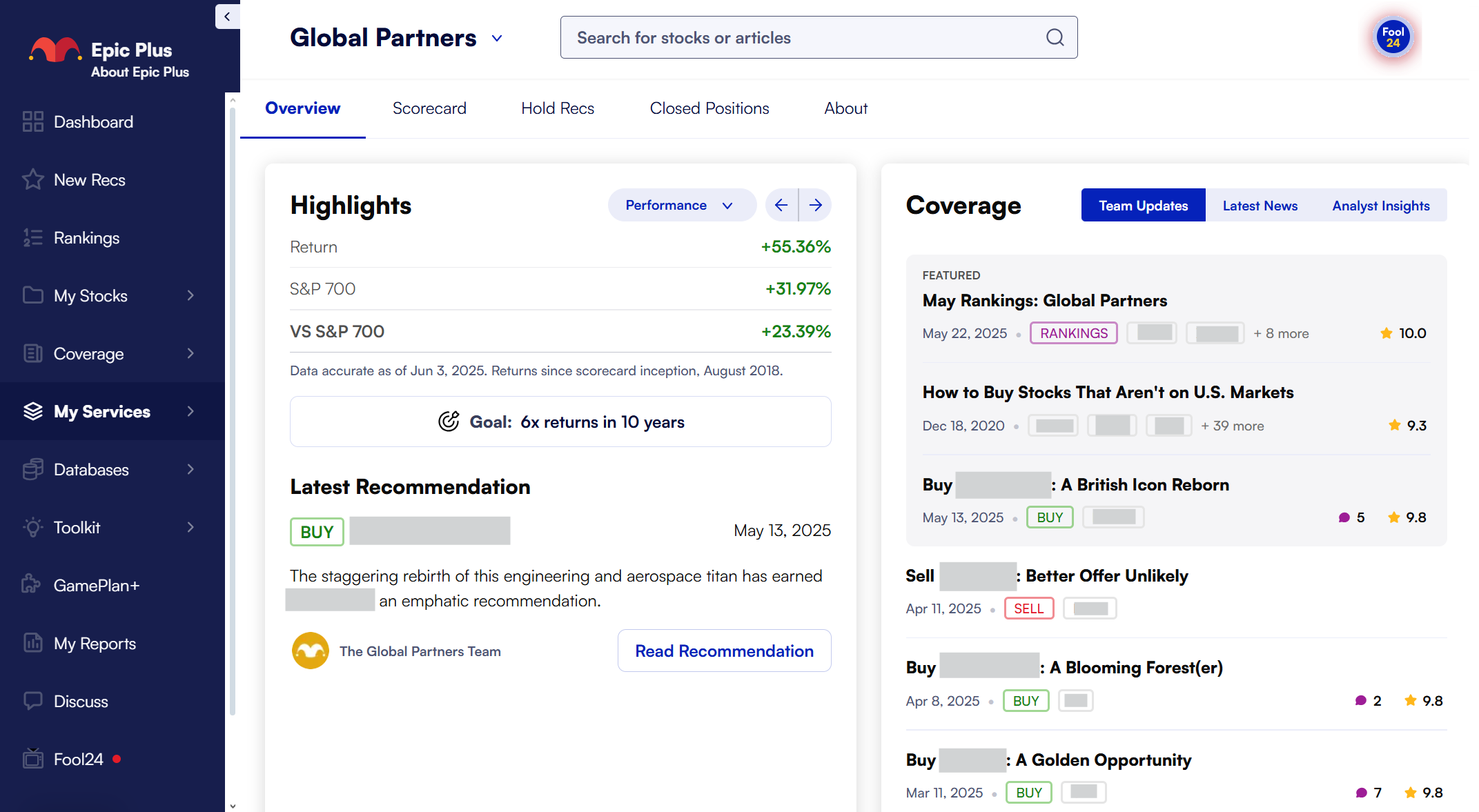Viewport: 1479px width, 812px height.
Task: Select My Stocks folder icon
Action: (x=33, y=295)
